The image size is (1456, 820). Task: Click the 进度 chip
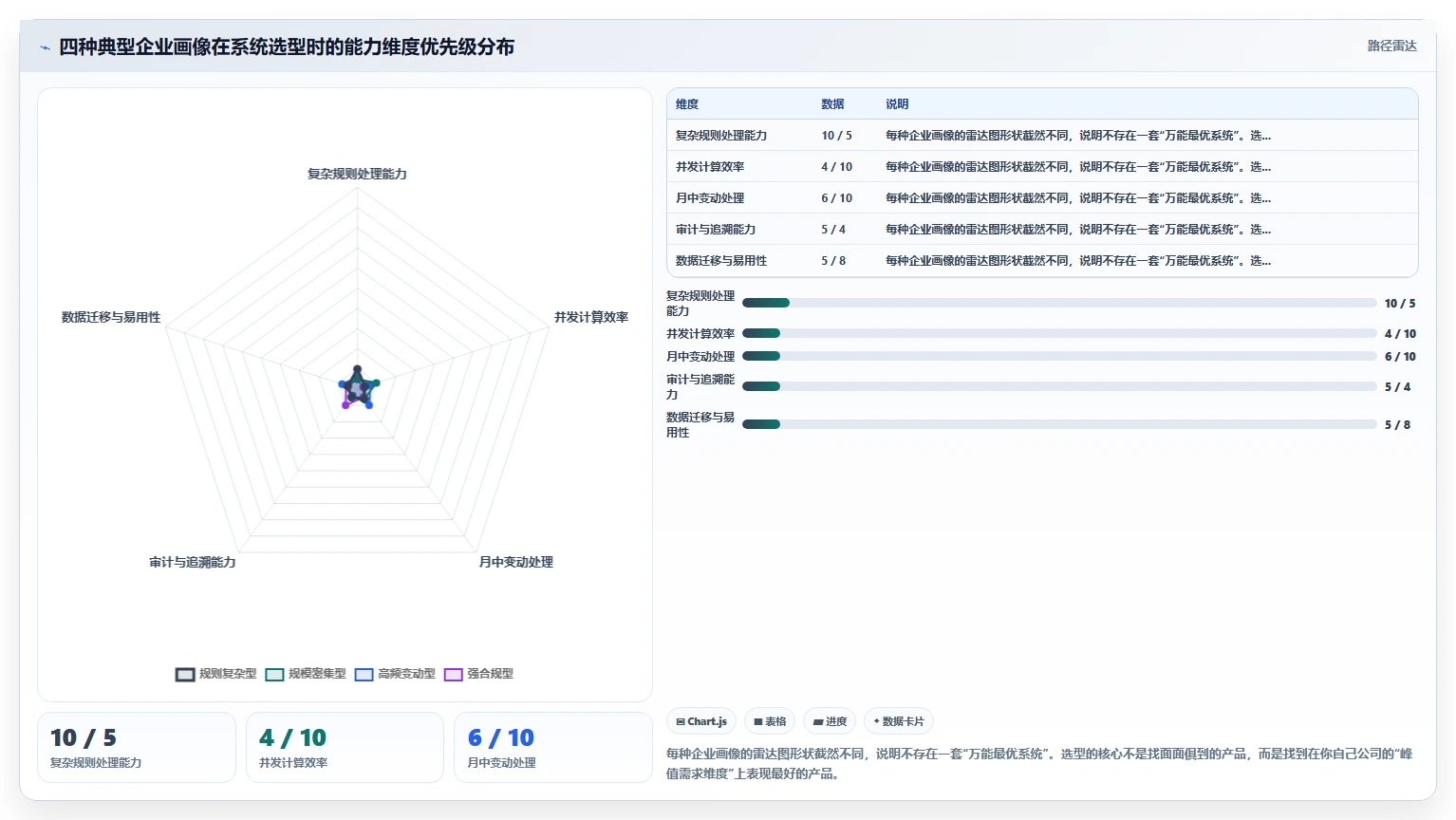click(x=830, y=721)
